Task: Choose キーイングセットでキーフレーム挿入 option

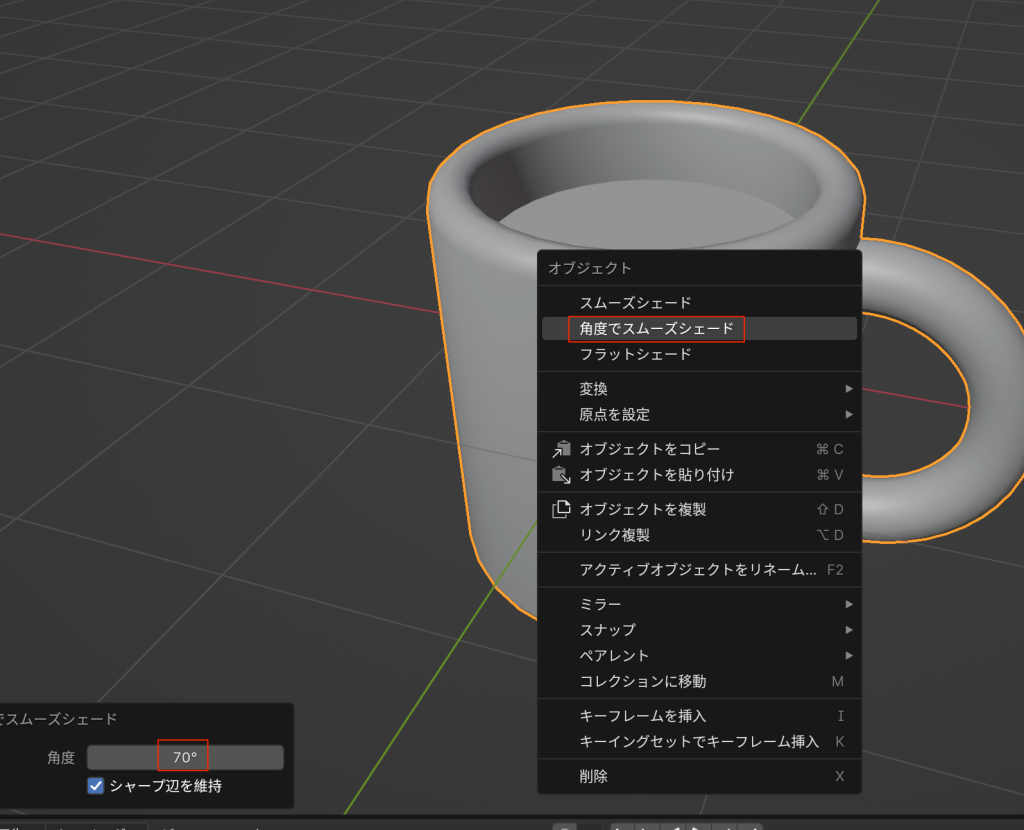Action: [x=698, y=741]
